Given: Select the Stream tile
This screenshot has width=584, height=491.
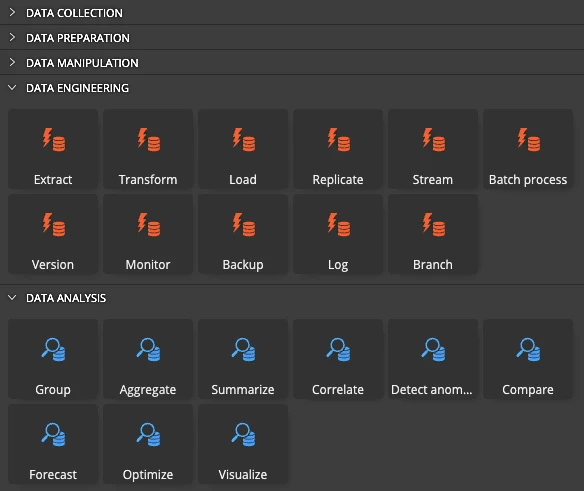Looking at the screenshot, I should pos(433,149).
